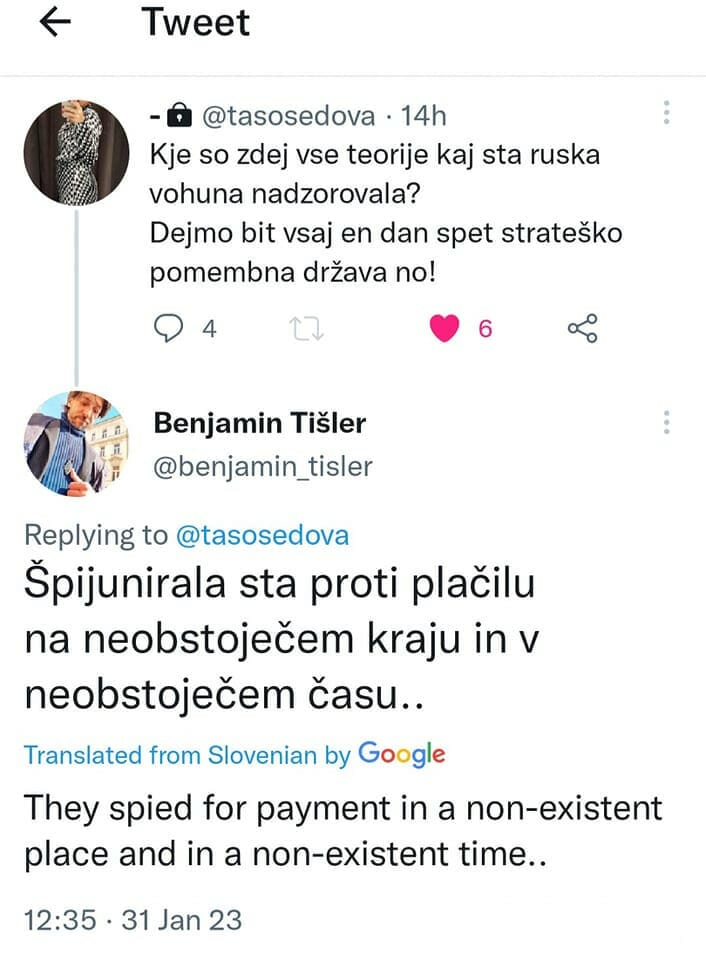The height and width of the screenshot is (960, 706).
Task: Click the like count number 6
Action: click(485, 329)
